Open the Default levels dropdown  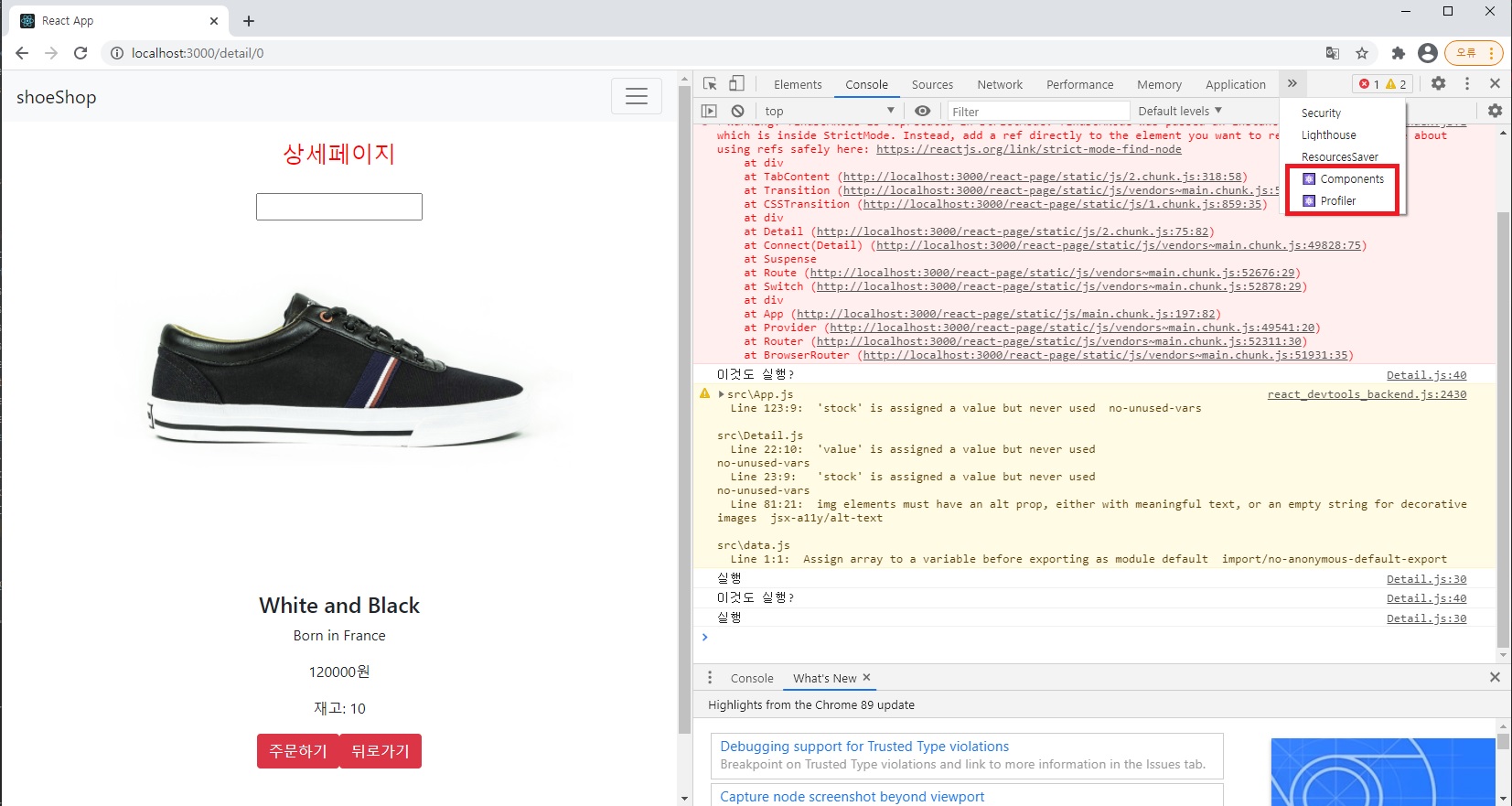(1180, 111)
